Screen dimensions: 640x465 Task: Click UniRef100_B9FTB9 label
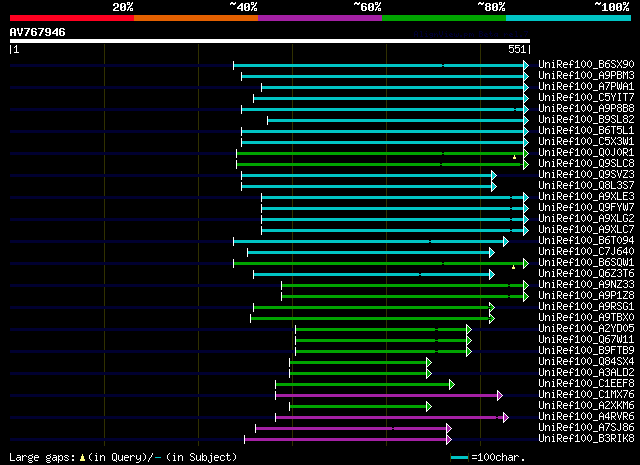coord(586,351)
